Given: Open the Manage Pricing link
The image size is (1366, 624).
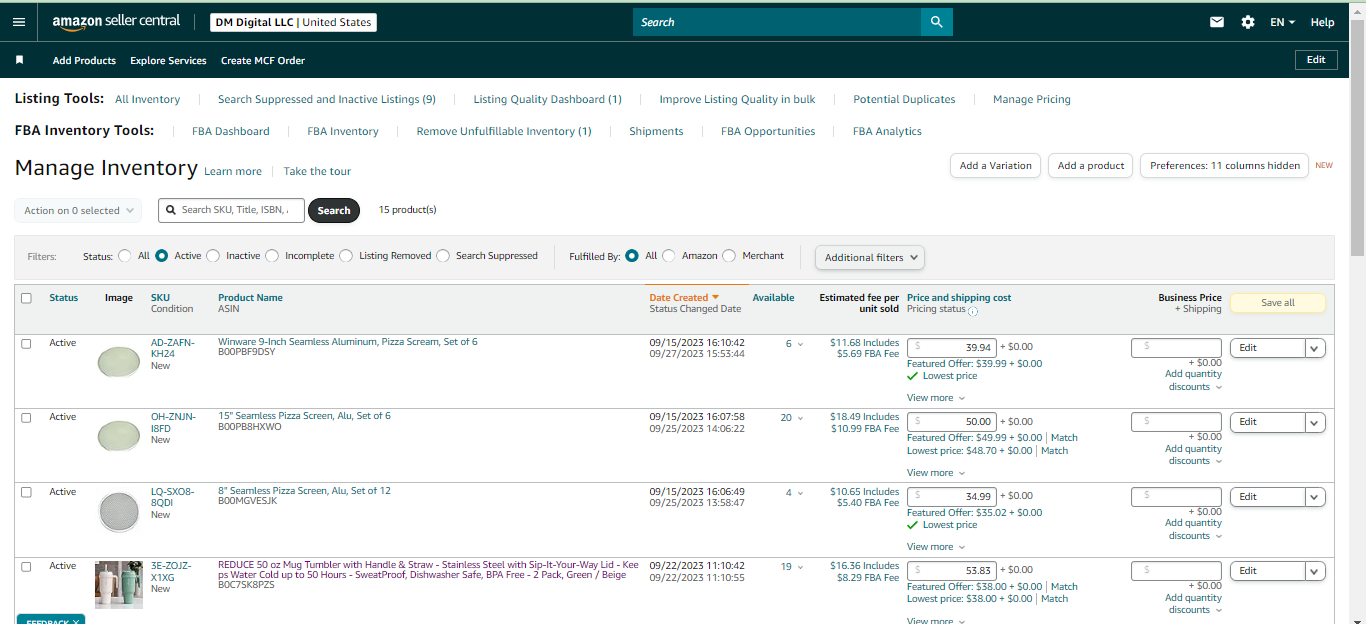Looking at the screenshot, I should 1032,99.
